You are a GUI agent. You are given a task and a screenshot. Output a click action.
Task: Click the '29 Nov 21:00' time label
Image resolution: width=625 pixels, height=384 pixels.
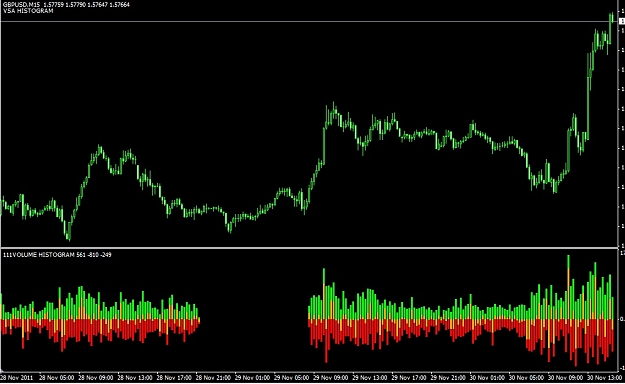tap(448, 377)
